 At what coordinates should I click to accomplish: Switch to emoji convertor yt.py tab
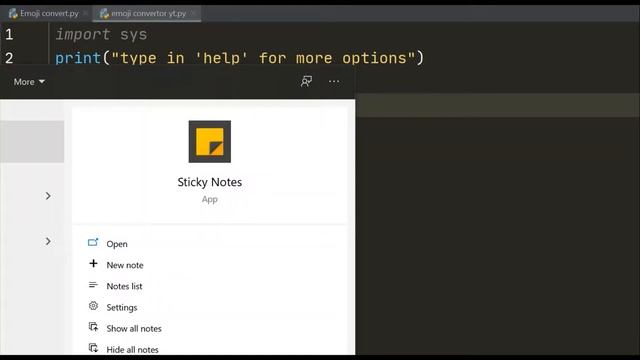point(148,13)
